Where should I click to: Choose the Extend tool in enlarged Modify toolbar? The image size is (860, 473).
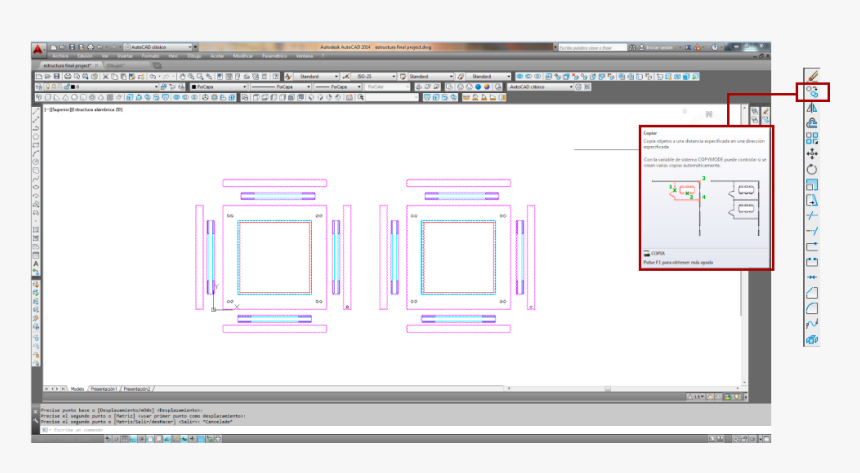[x=812, y=231]
